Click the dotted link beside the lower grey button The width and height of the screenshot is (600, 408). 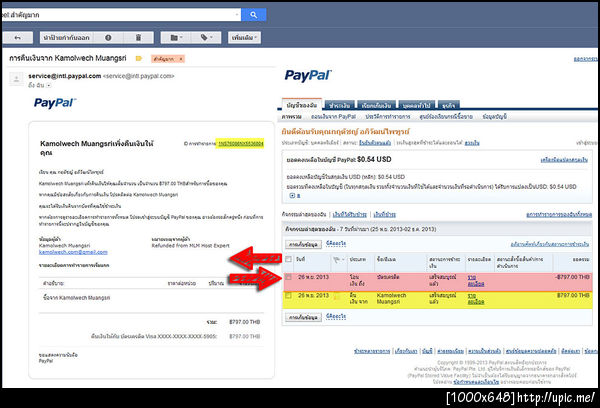pos(336,317)
